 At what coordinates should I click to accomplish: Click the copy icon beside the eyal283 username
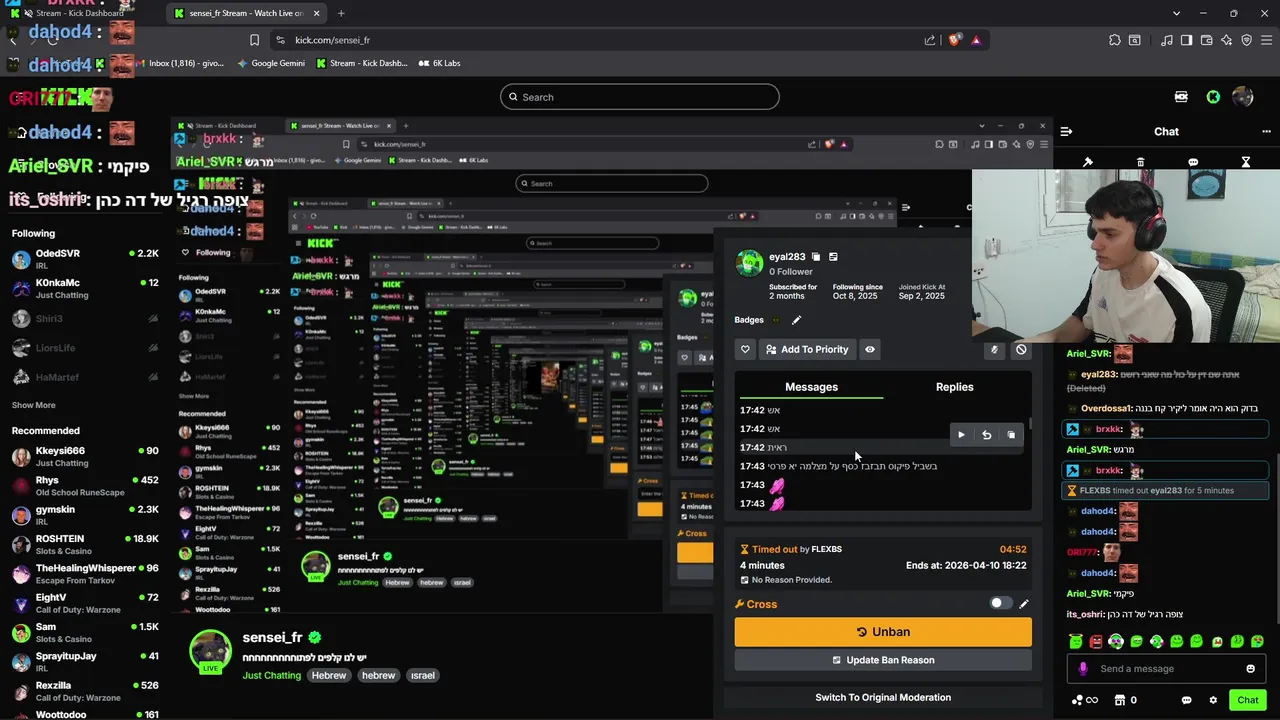[x=816, y=257]
